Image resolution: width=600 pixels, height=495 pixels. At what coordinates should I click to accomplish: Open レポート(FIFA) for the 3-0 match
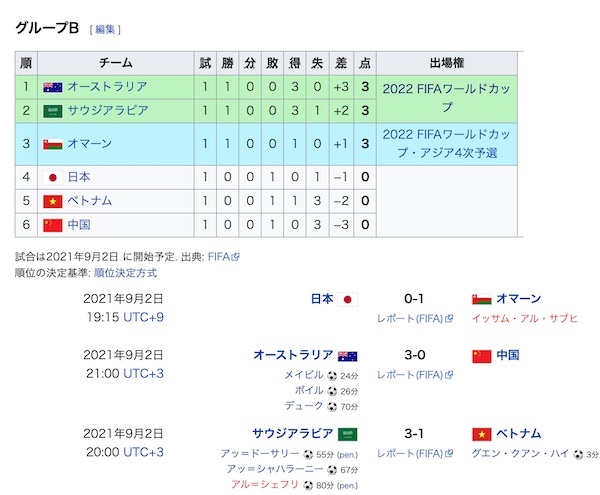tap(411, 375)
